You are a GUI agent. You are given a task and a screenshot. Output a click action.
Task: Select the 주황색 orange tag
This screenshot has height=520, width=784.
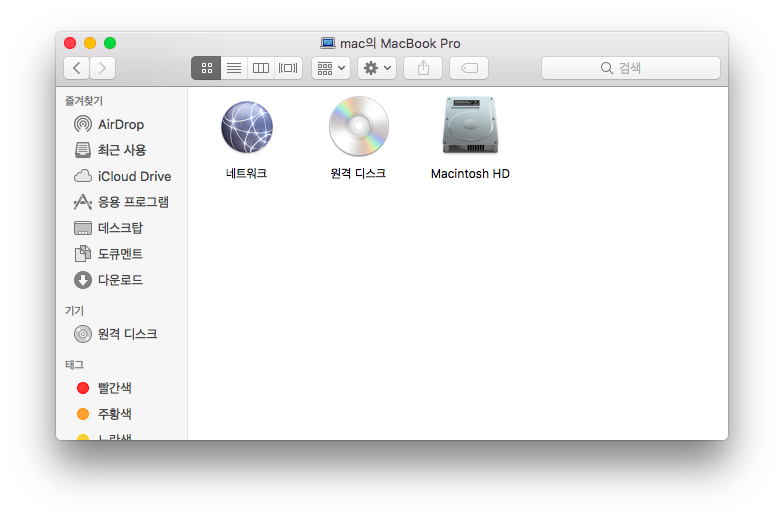pyautogui.click(x=122, y=414)
